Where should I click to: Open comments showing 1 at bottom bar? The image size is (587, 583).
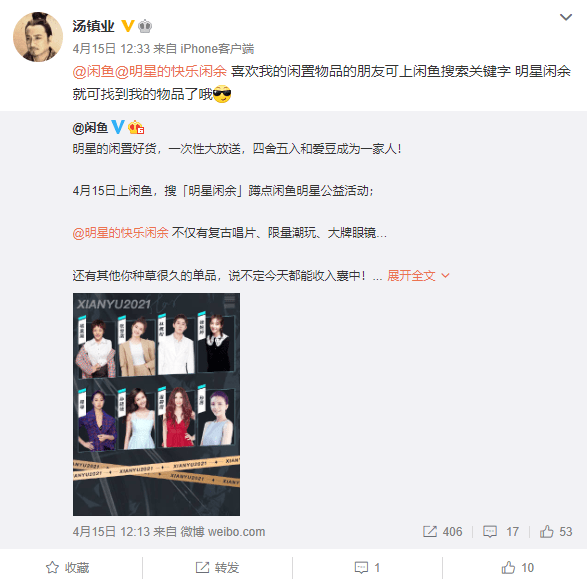(367, 568)
